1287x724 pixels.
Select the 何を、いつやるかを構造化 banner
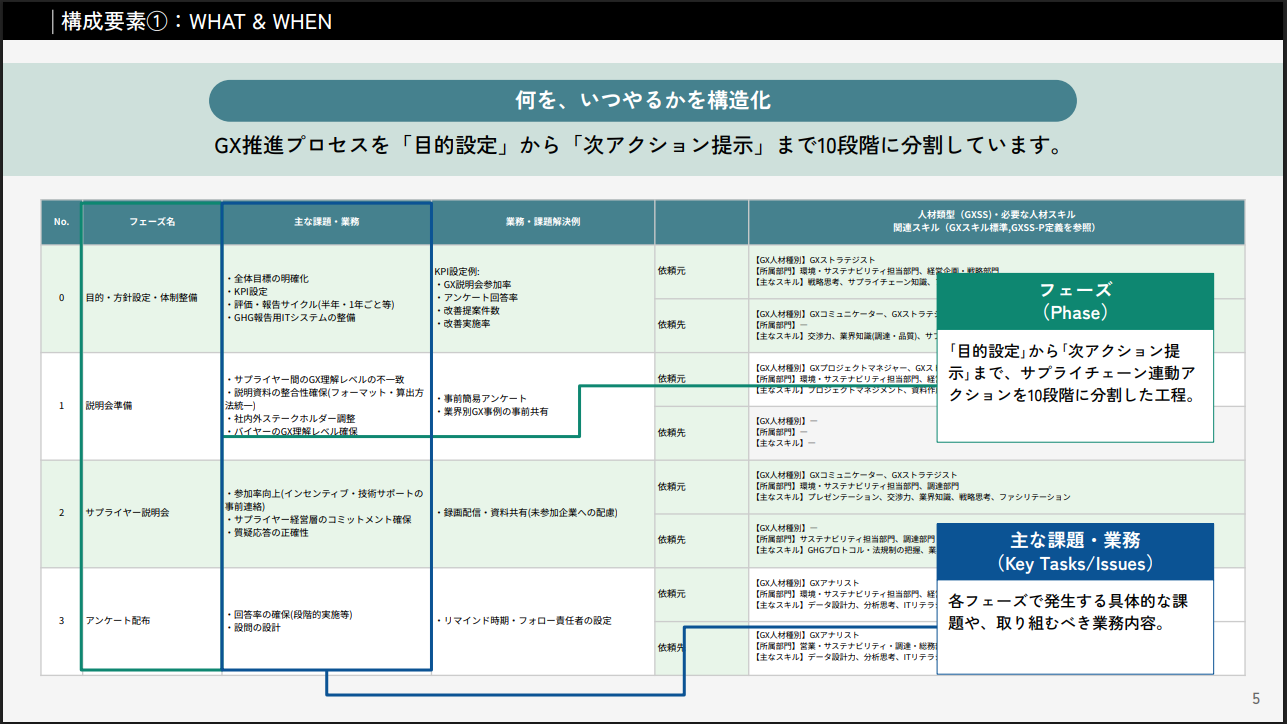[642, 101]
